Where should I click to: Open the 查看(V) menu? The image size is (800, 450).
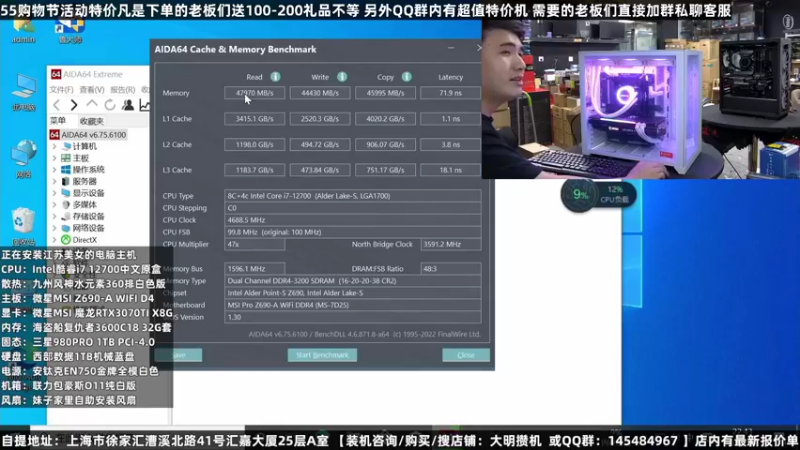(x=92, y=90)
